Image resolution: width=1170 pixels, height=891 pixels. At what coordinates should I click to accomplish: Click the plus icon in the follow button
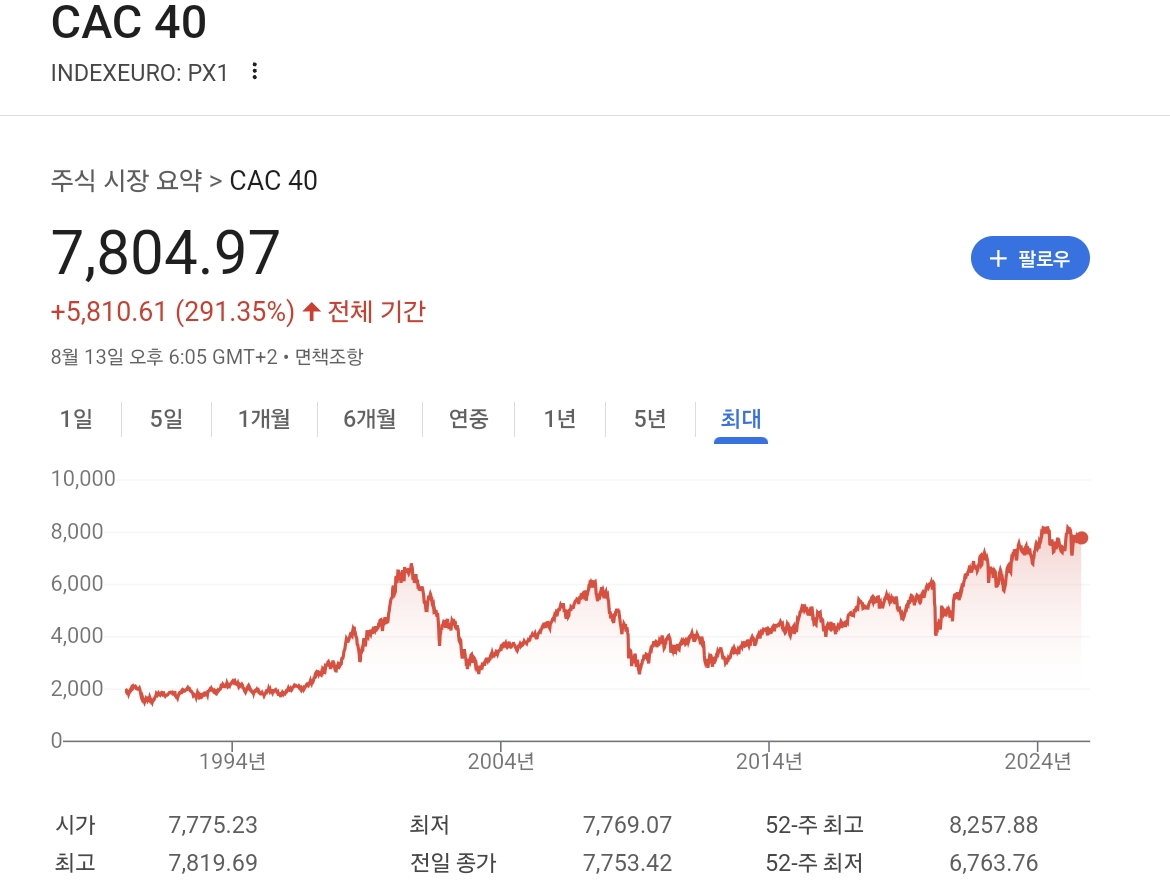pos(998,259)
